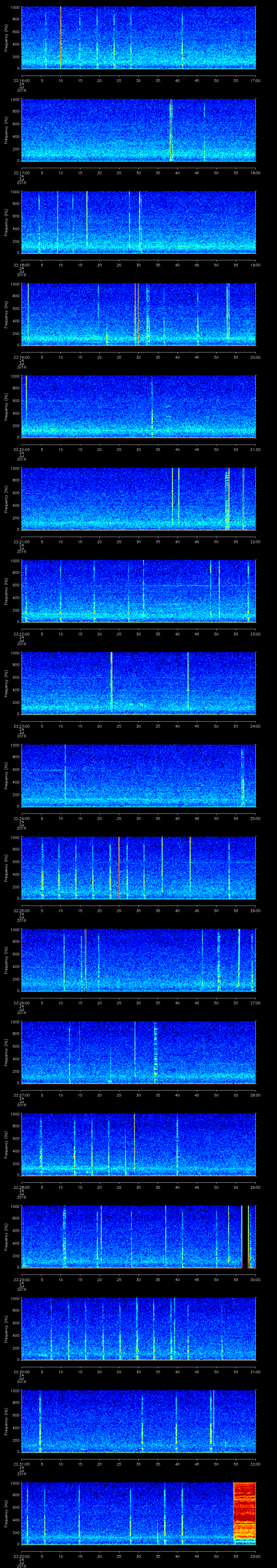Image resolution: width=277 pixels, height=1568 pixels.
Task: Click the '22:17:00' start time label
Action: [x=21, y=173]
